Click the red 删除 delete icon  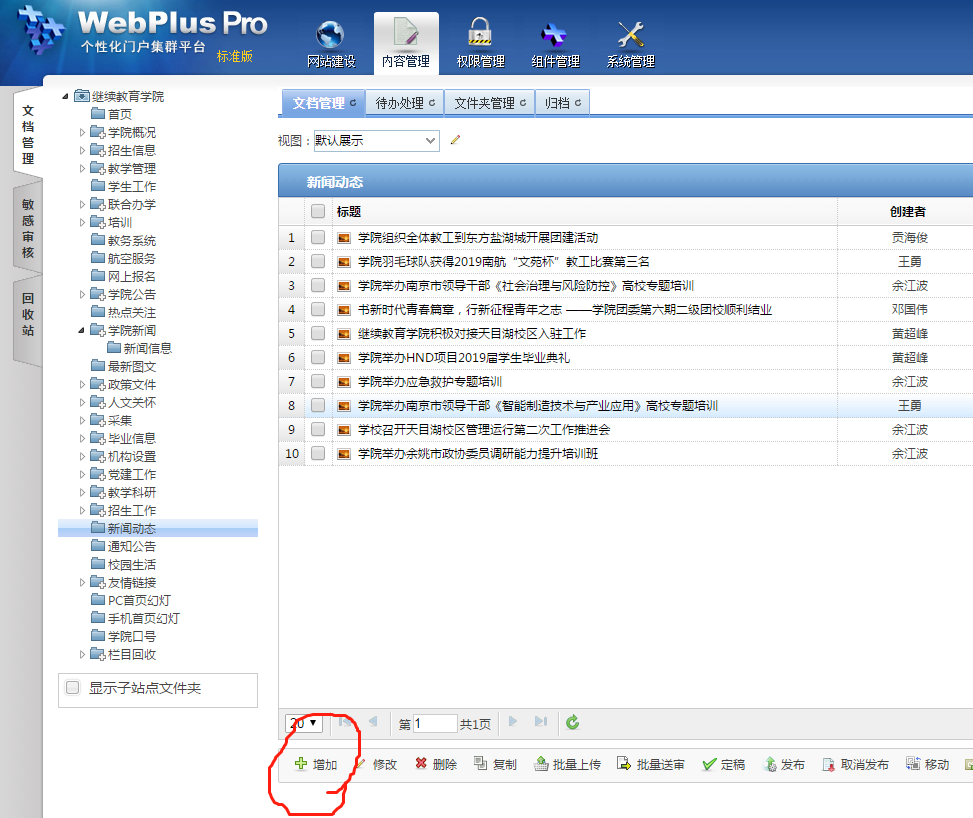pos(421,764)
